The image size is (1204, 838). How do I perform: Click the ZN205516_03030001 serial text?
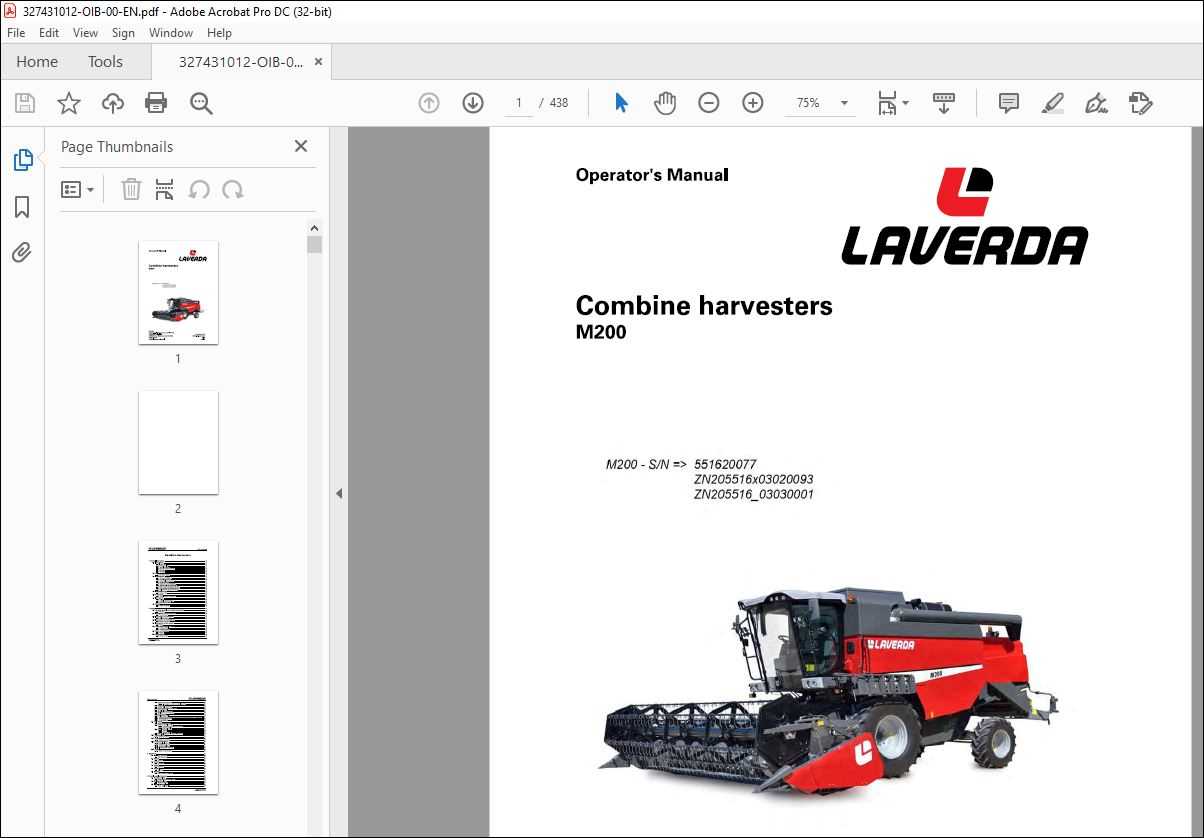point(753,494)
